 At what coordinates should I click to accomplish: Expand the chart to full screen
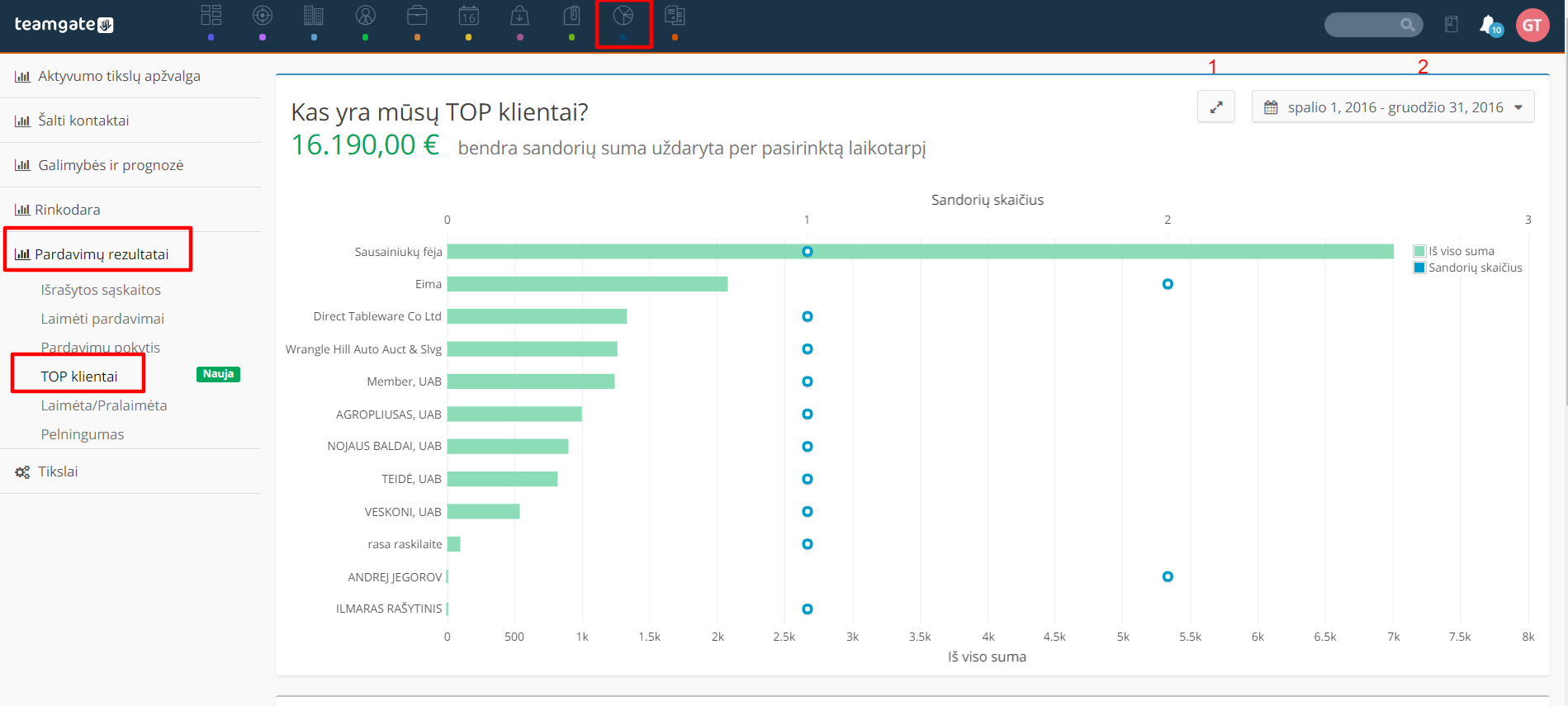(x=1216, y=107)
